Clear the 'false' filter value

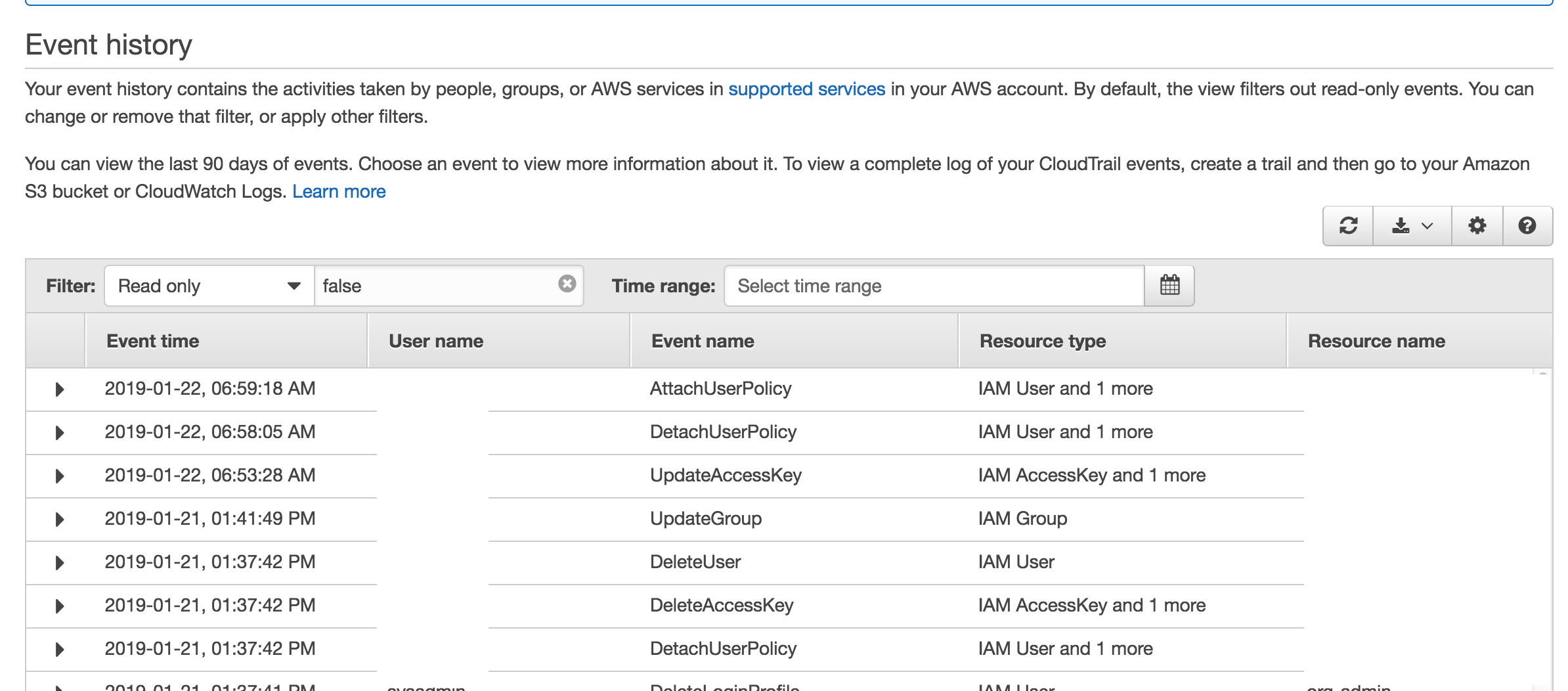(x=567, y=284)
